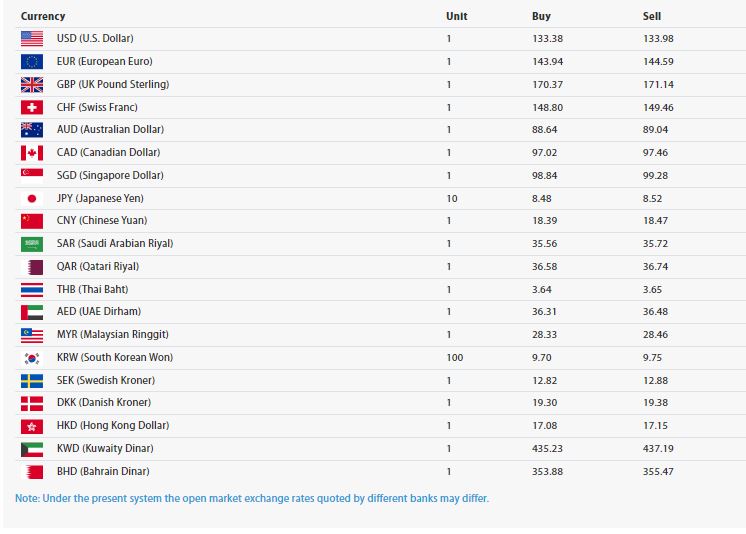Click the United States flag icon
Image resolution: width=746 pixels, height=534 pixels.
tap(32, 38)
